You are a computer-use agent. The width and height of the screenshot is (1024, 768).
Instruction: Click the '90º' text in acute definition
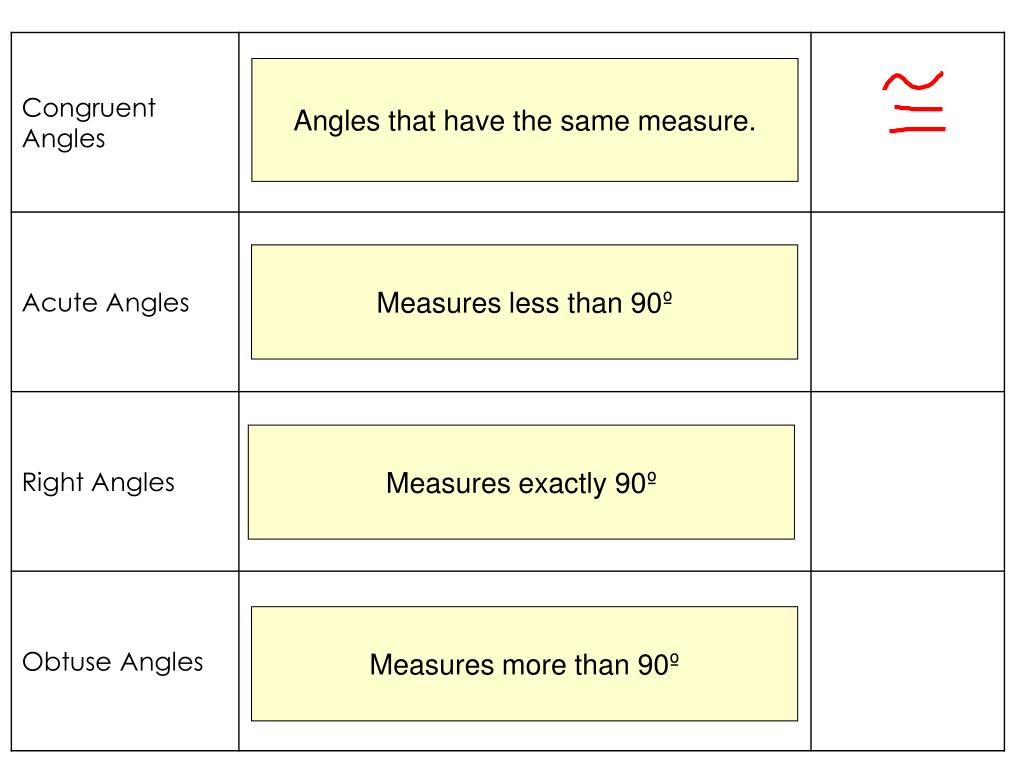(x=652, y=302)
